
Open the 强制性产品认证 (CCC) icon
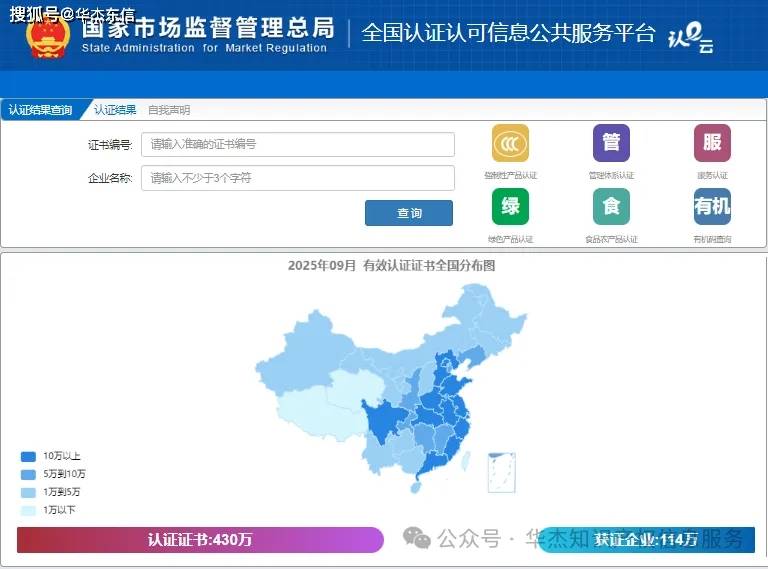click(x=510, y=143)
